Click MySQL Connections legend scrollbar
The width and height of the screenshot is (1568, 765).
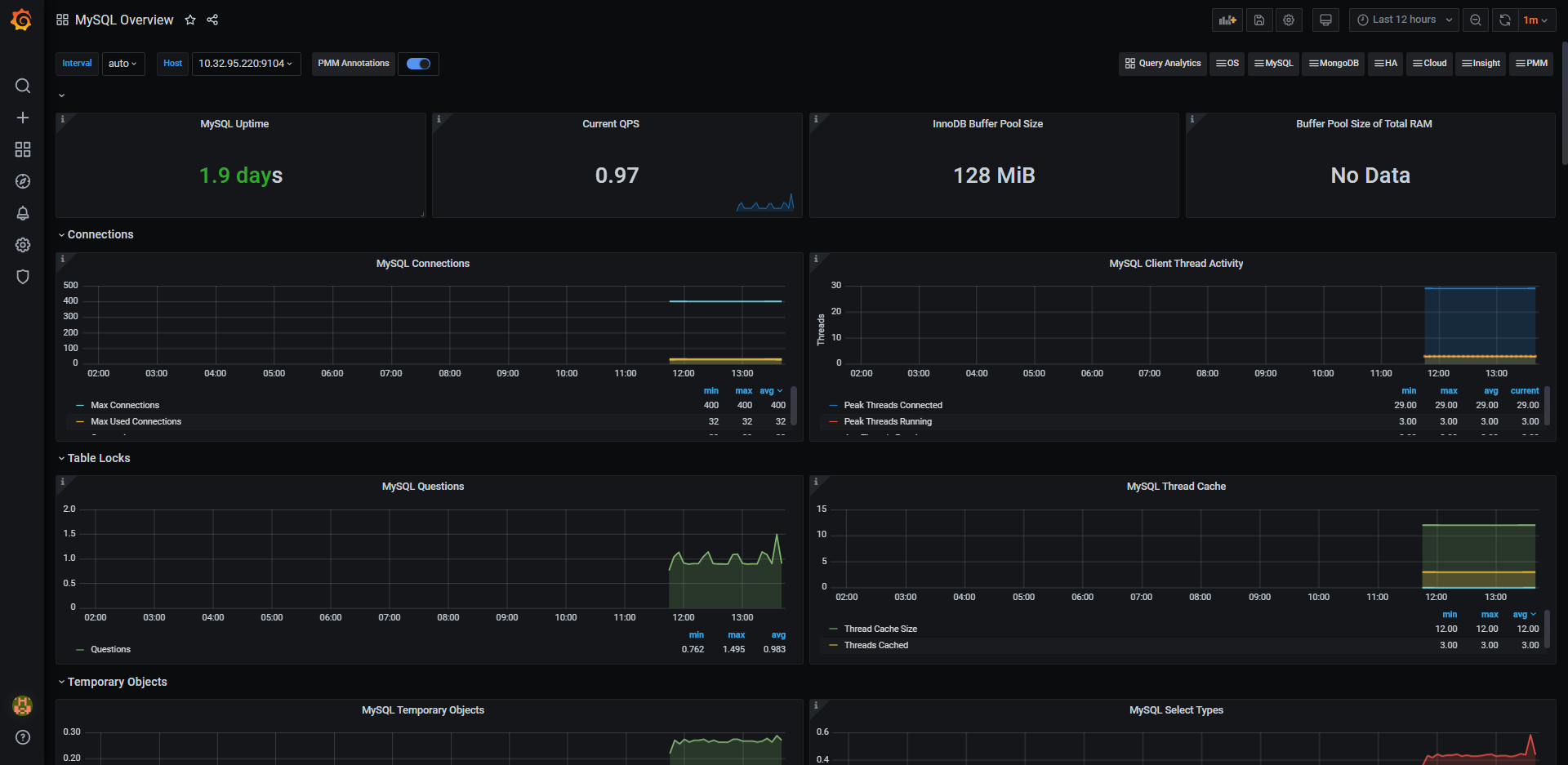coord(794,407)
